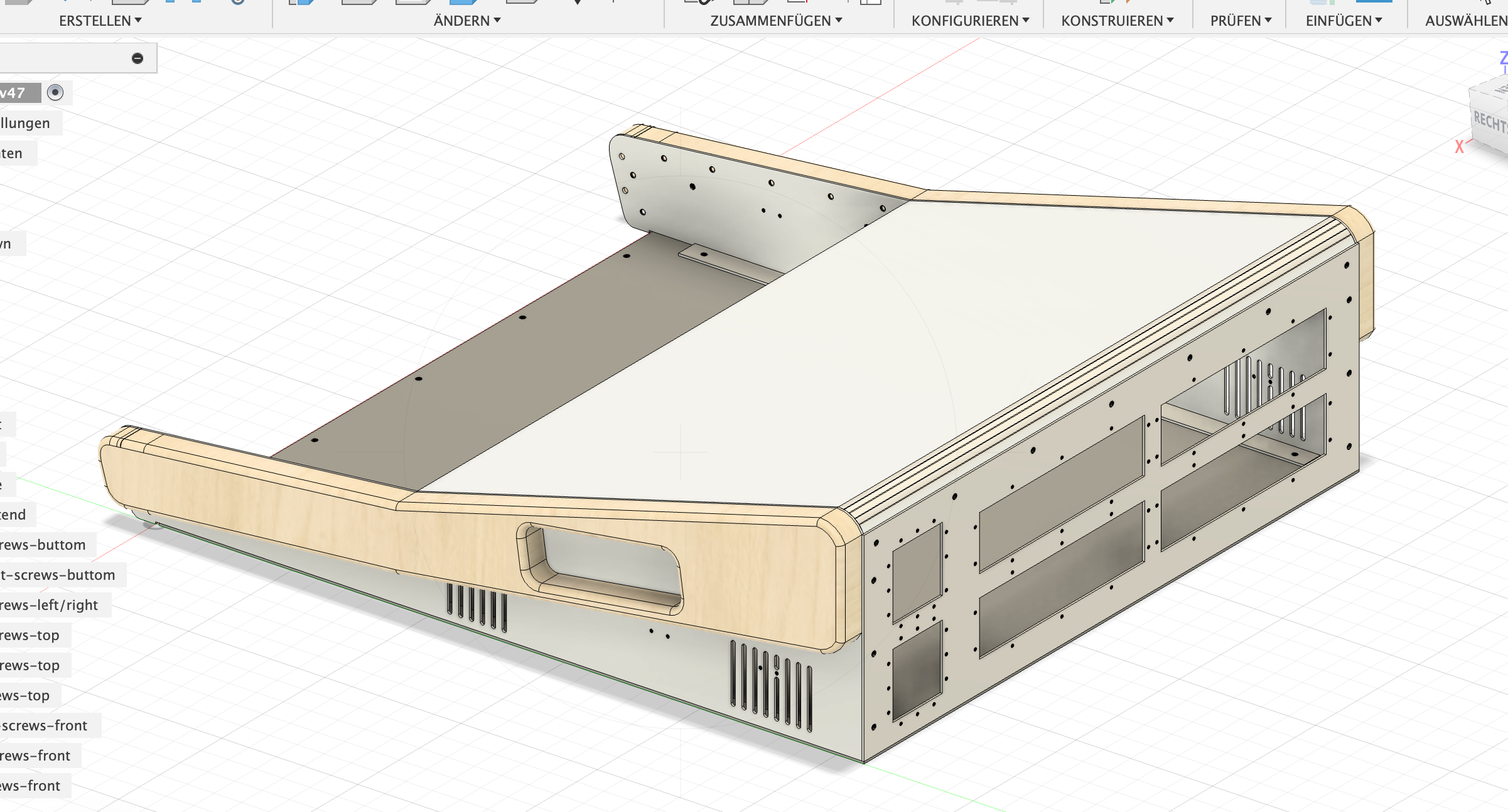Collapse the browser panel with minus icon
This screenshot has width=1508, height=812.
tap(137, 58)
